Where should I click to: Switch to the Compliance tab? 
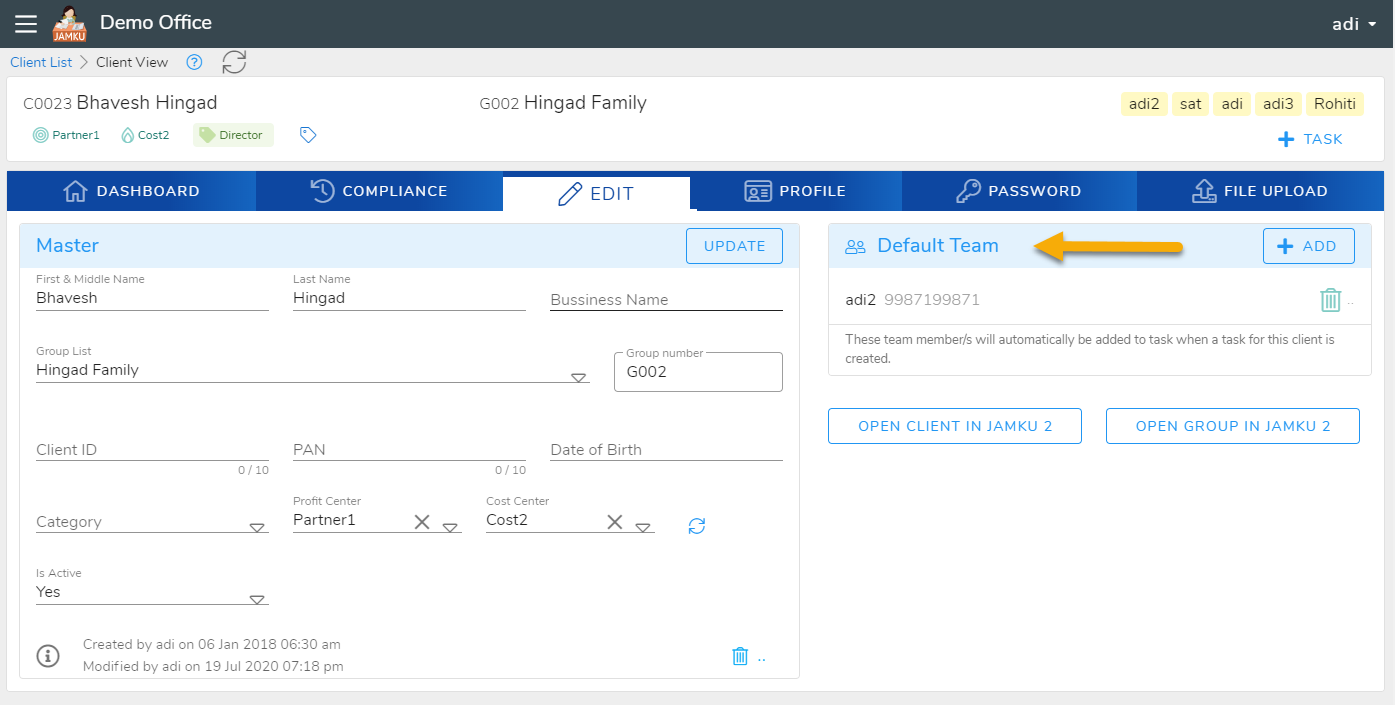[x=379, y=191]
